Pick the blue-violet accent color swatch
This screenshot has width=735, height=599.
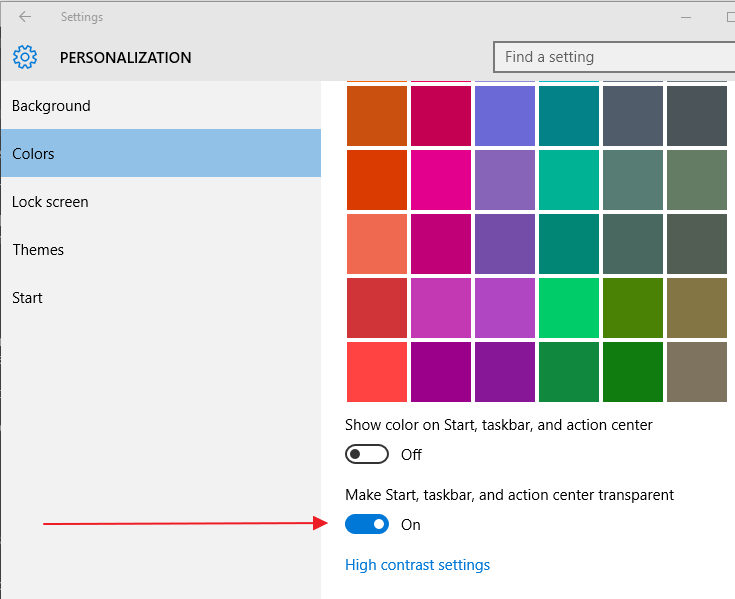coord(505,116)
